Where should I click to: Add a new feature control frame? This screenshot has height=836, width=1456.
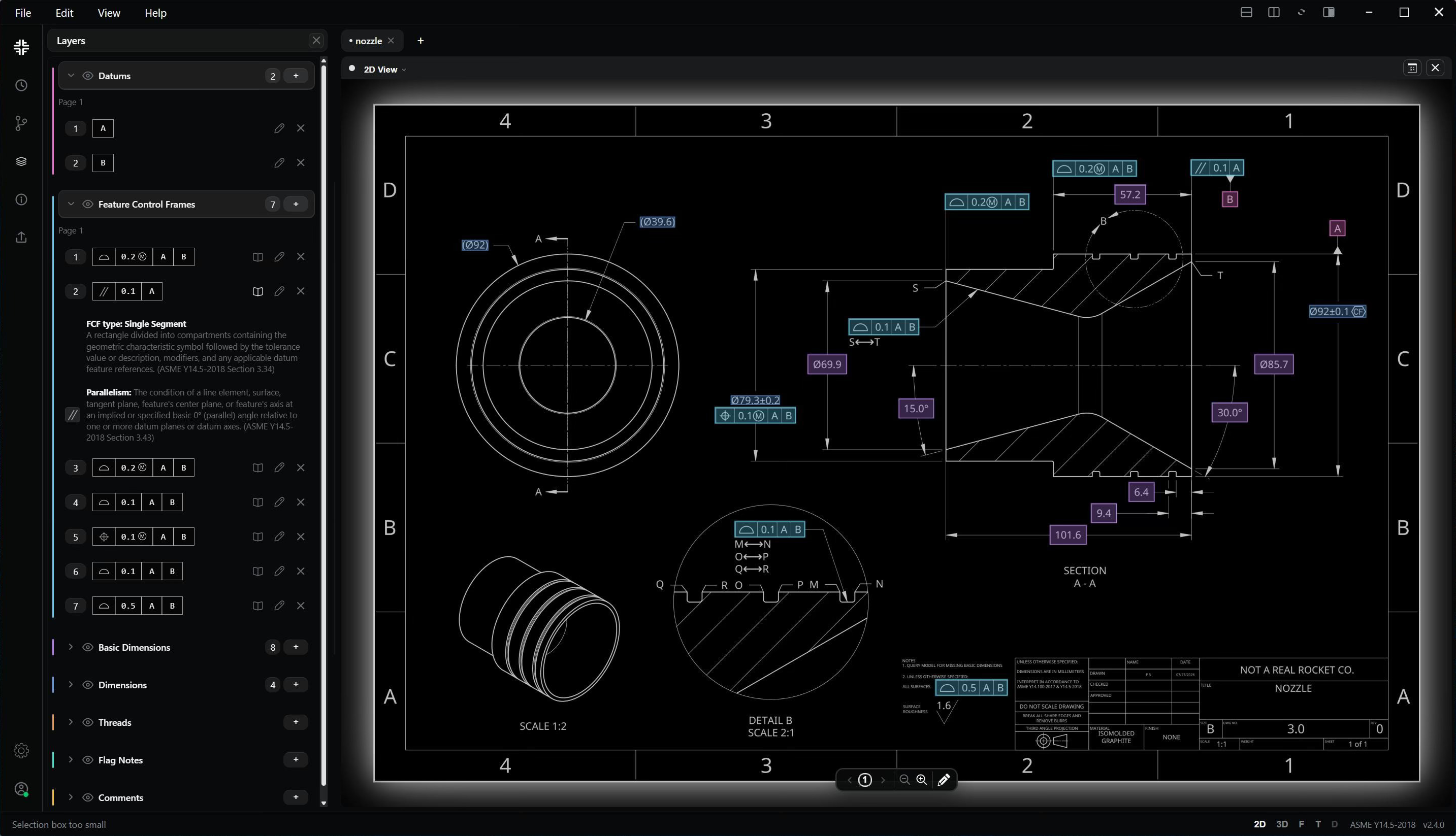296,204
